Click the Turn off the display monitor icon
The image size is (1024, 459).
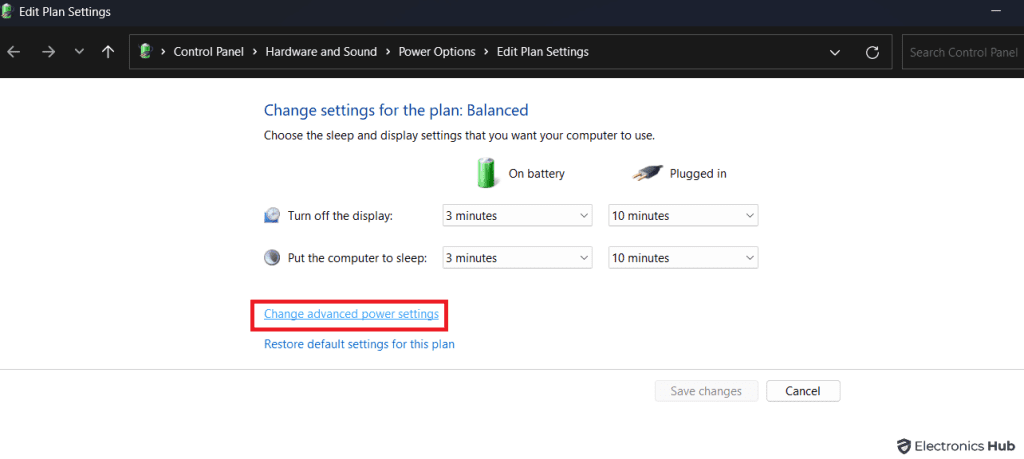pyautogui.click(x=272, y=215)
